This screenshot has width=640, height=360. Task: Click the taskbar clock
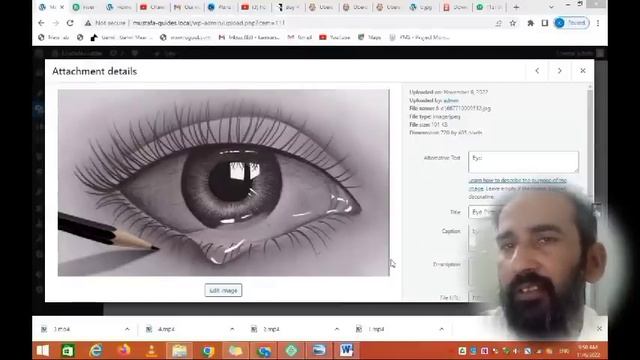click(x=587, y=350)
